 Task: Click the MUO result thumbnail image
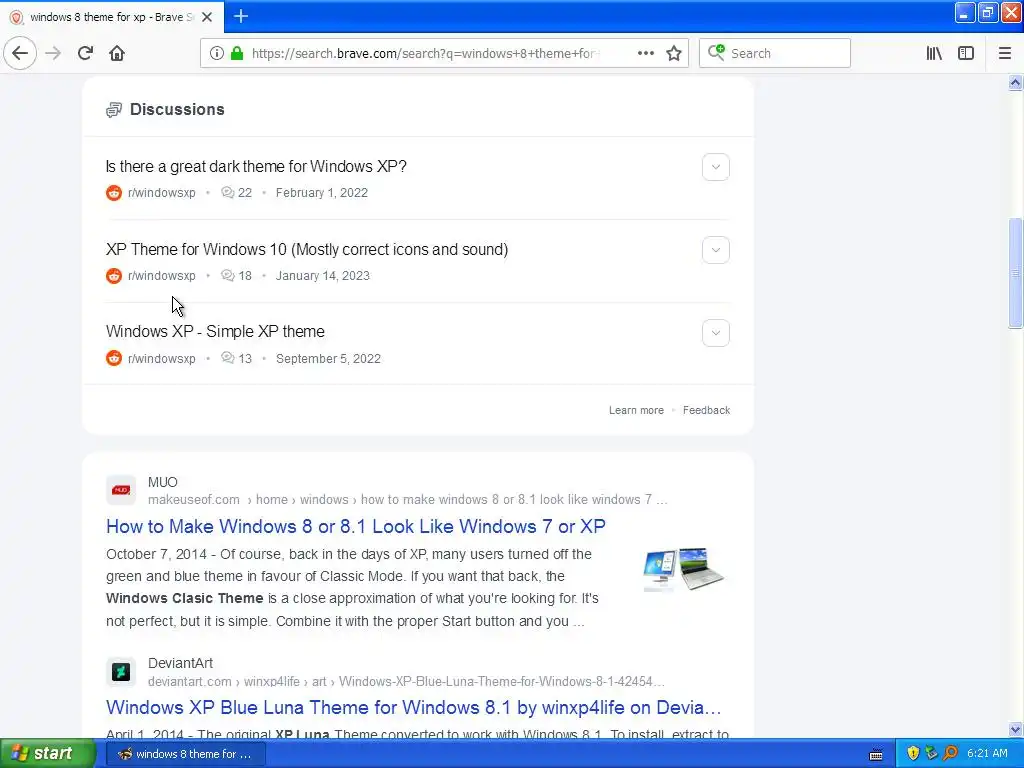(683, 569)
